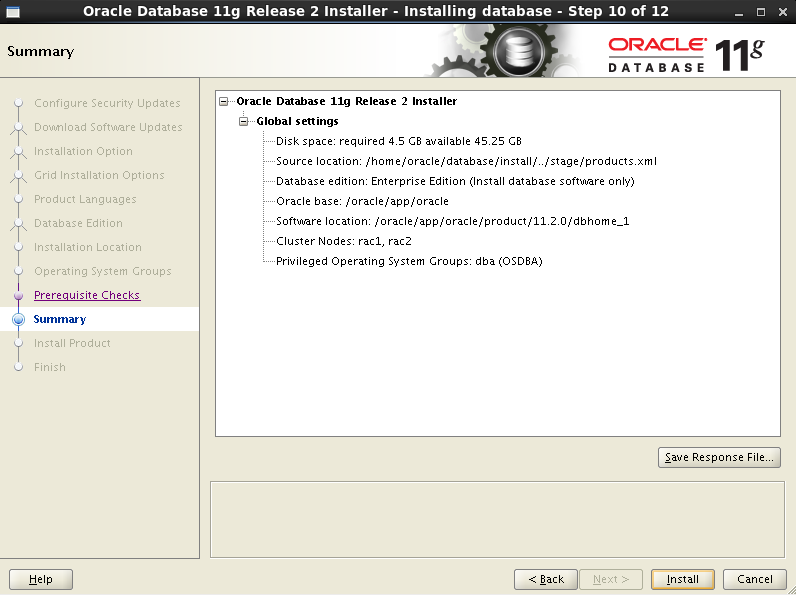Select the Software location dbhome_1 row
Screen dimensions: 796x595
click(452, 221)
